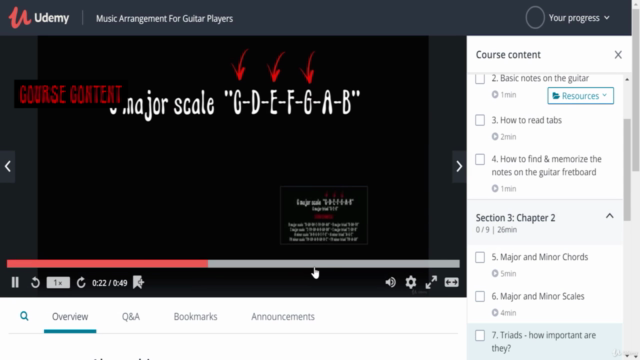
Task: Open the Announcements tab
Action: pyautogui.click(x=283, y=317)
